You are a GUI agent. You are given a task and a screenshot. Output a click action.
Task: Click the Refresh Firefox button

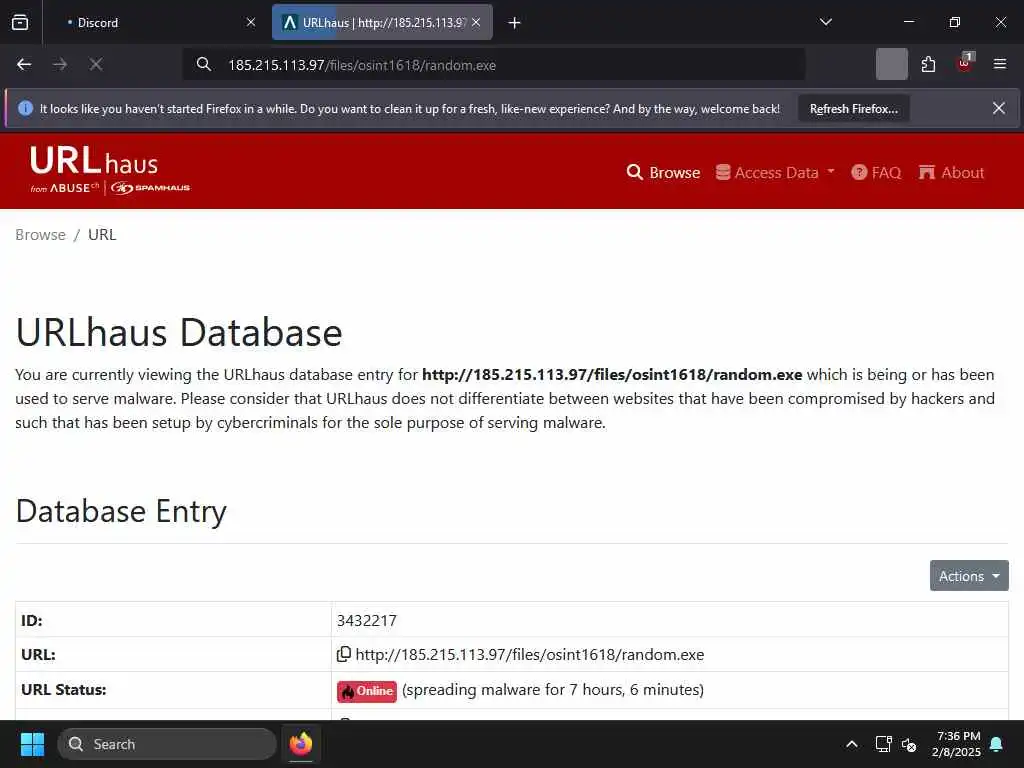[x=854, y=109]
